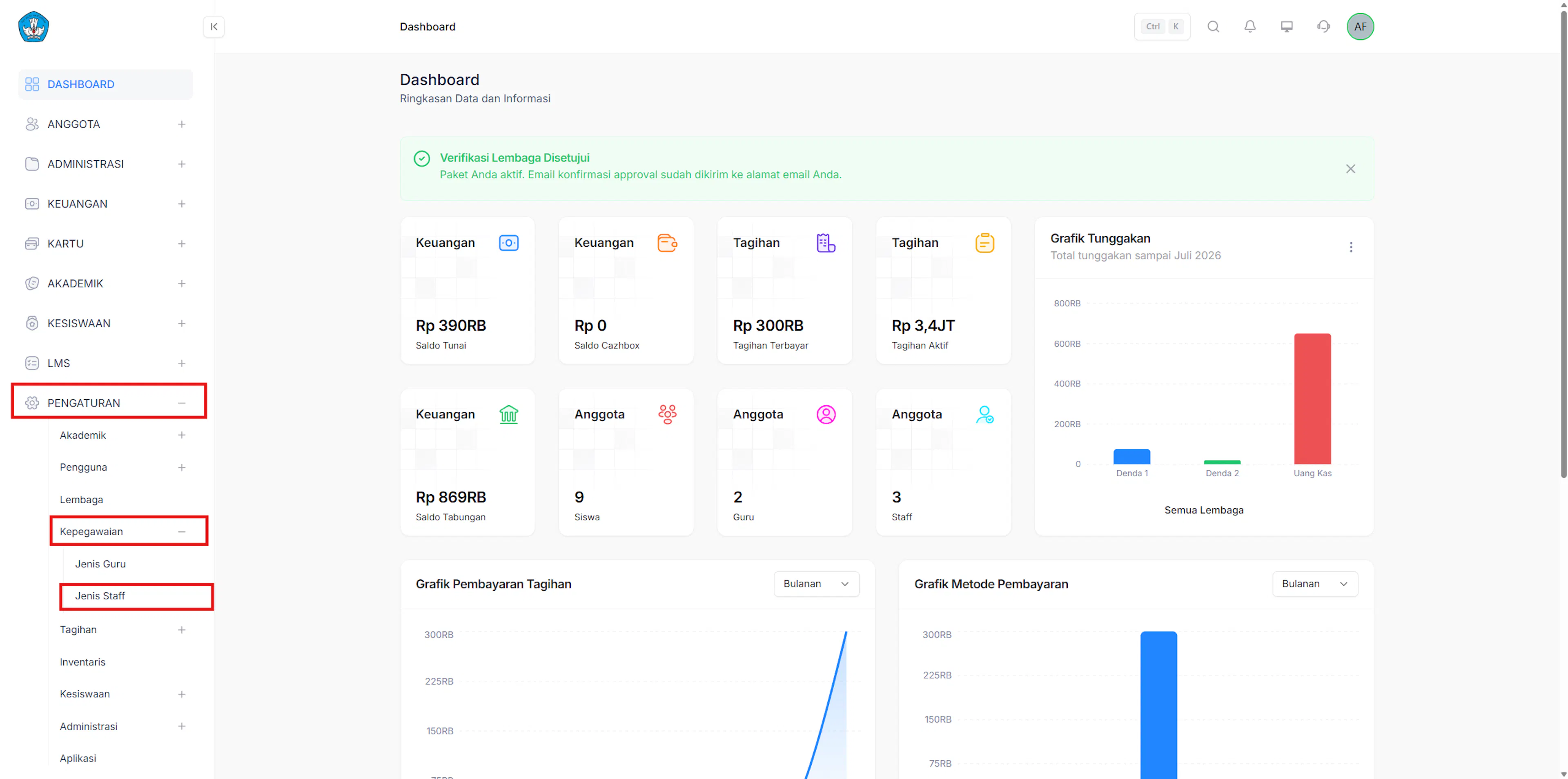Click the green check icon in the alert

(x=422, y=159)
